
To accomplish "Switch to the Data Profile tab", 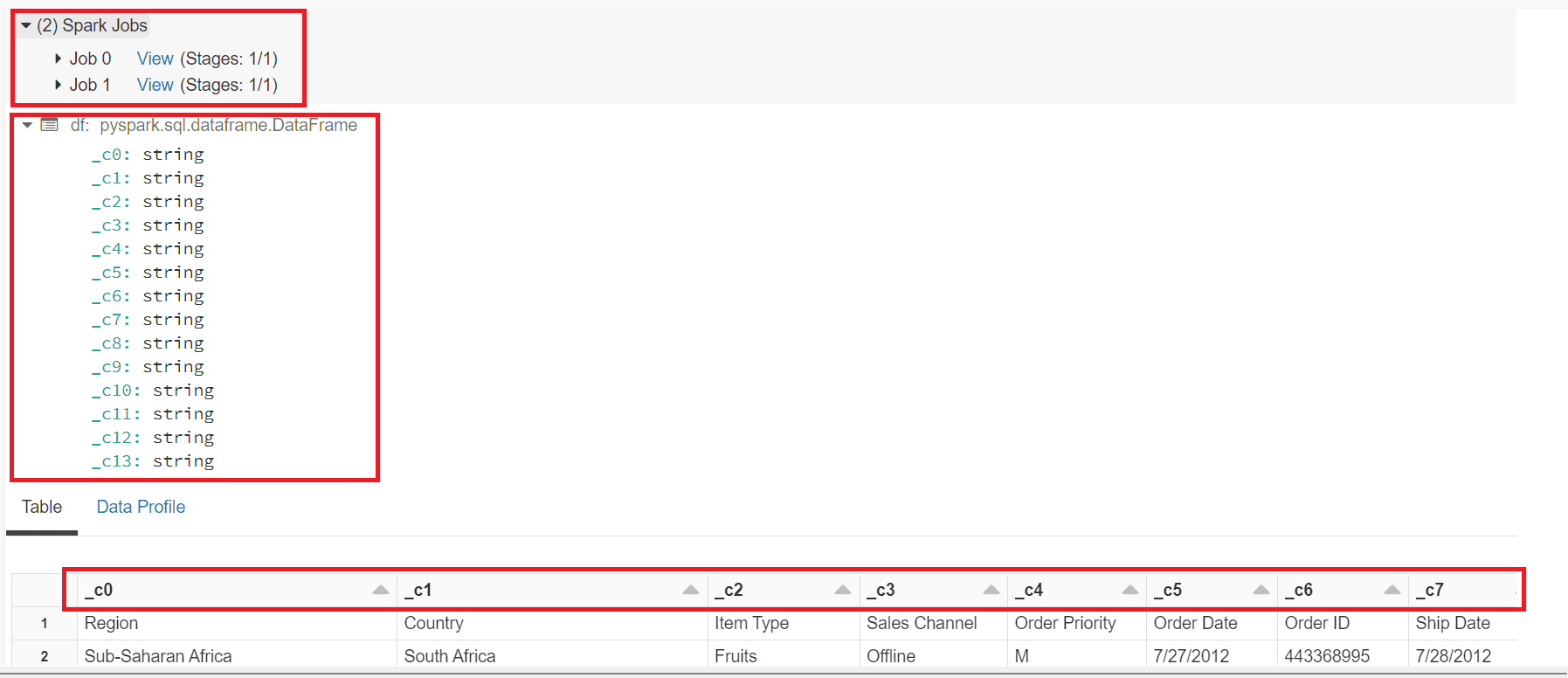I will 141,507.
